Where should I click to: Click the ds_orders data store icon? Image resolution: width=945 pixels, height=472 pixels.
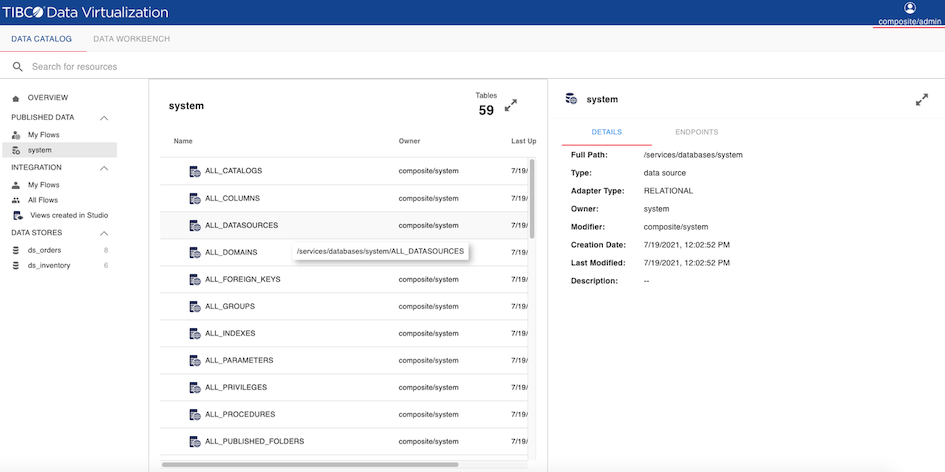tap(16, 250)
